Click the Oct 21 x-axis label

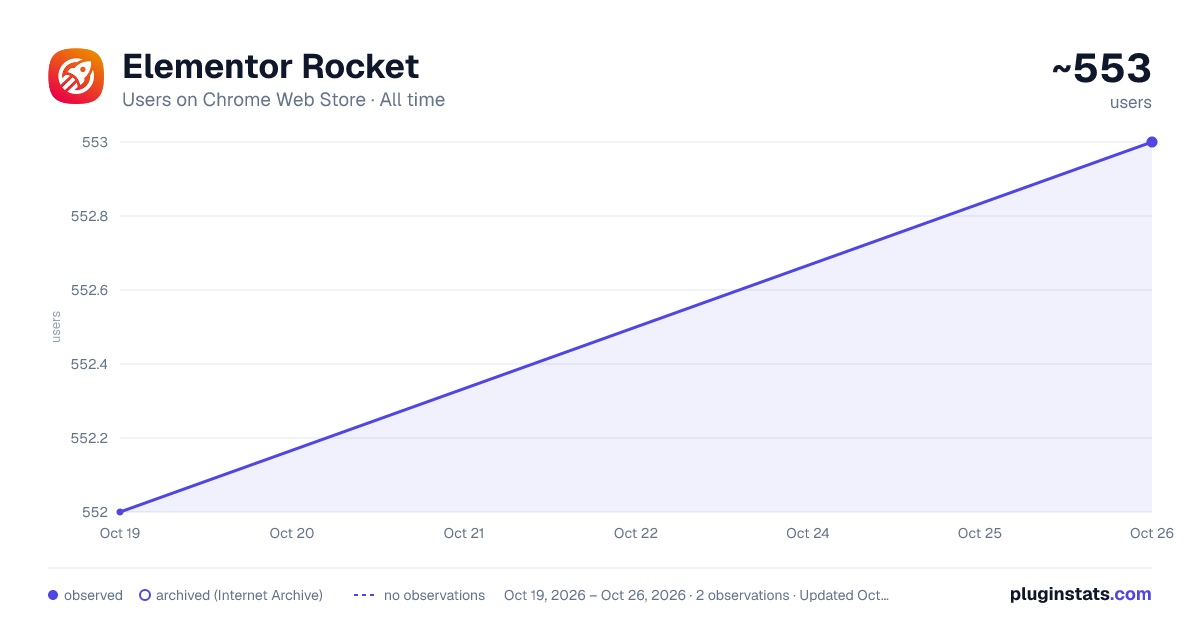pyautogui.click(x=464, y=533)
